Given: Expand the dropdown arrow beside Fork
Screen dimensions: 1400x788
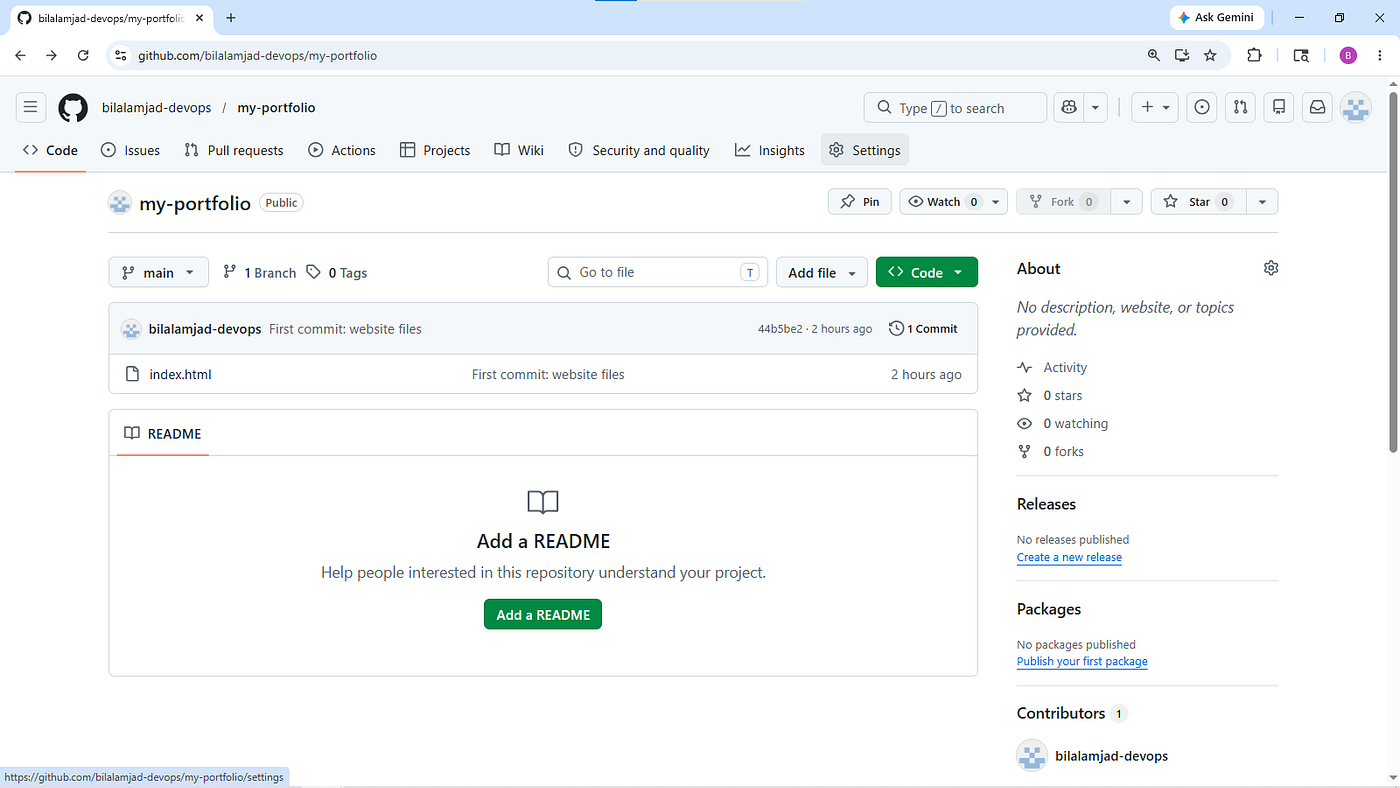Looking at the screenshot, I should (1126, 201).
